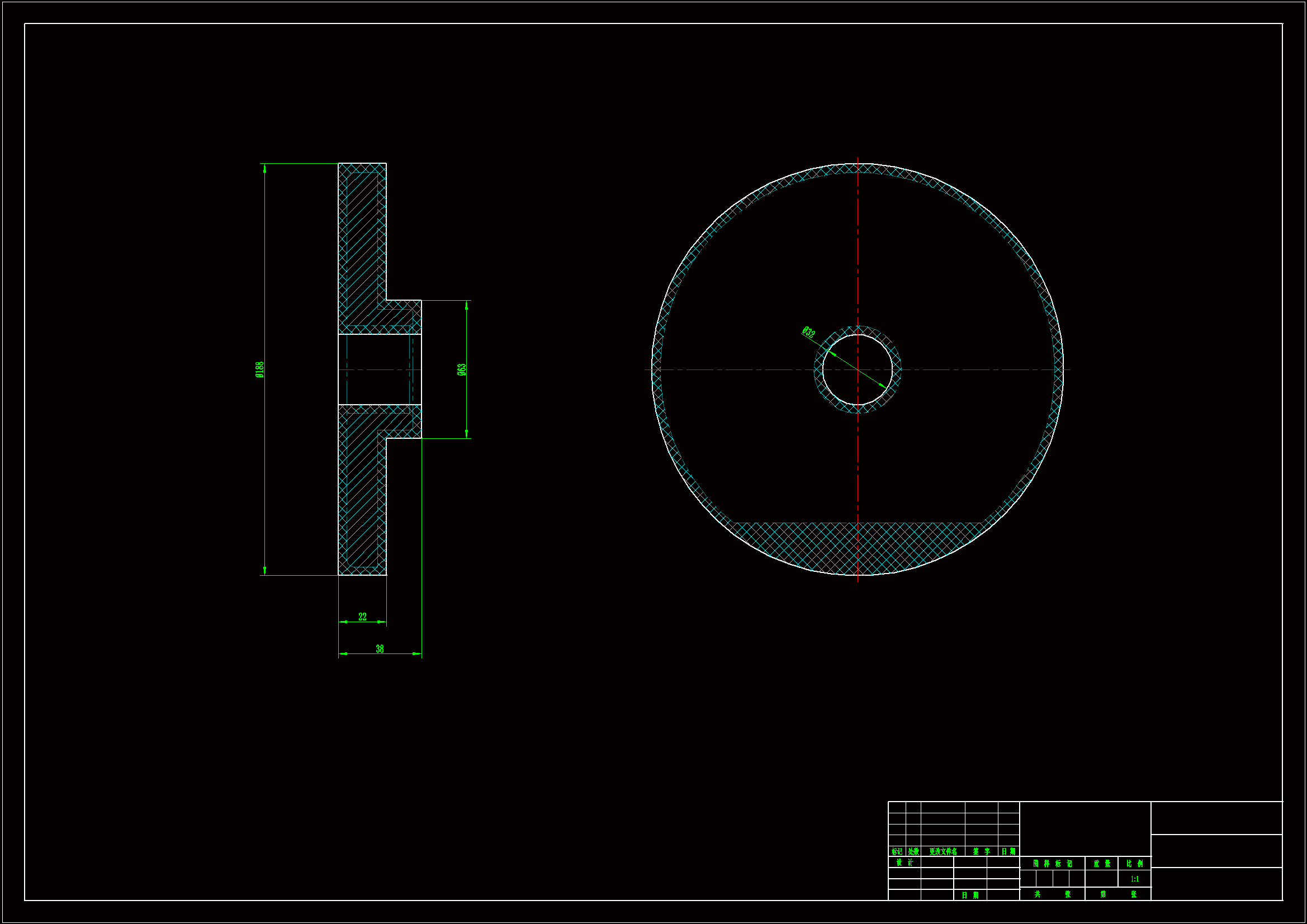Click the 更改文件名 revision file cell

pyautogui.click(x=943, y=852)
